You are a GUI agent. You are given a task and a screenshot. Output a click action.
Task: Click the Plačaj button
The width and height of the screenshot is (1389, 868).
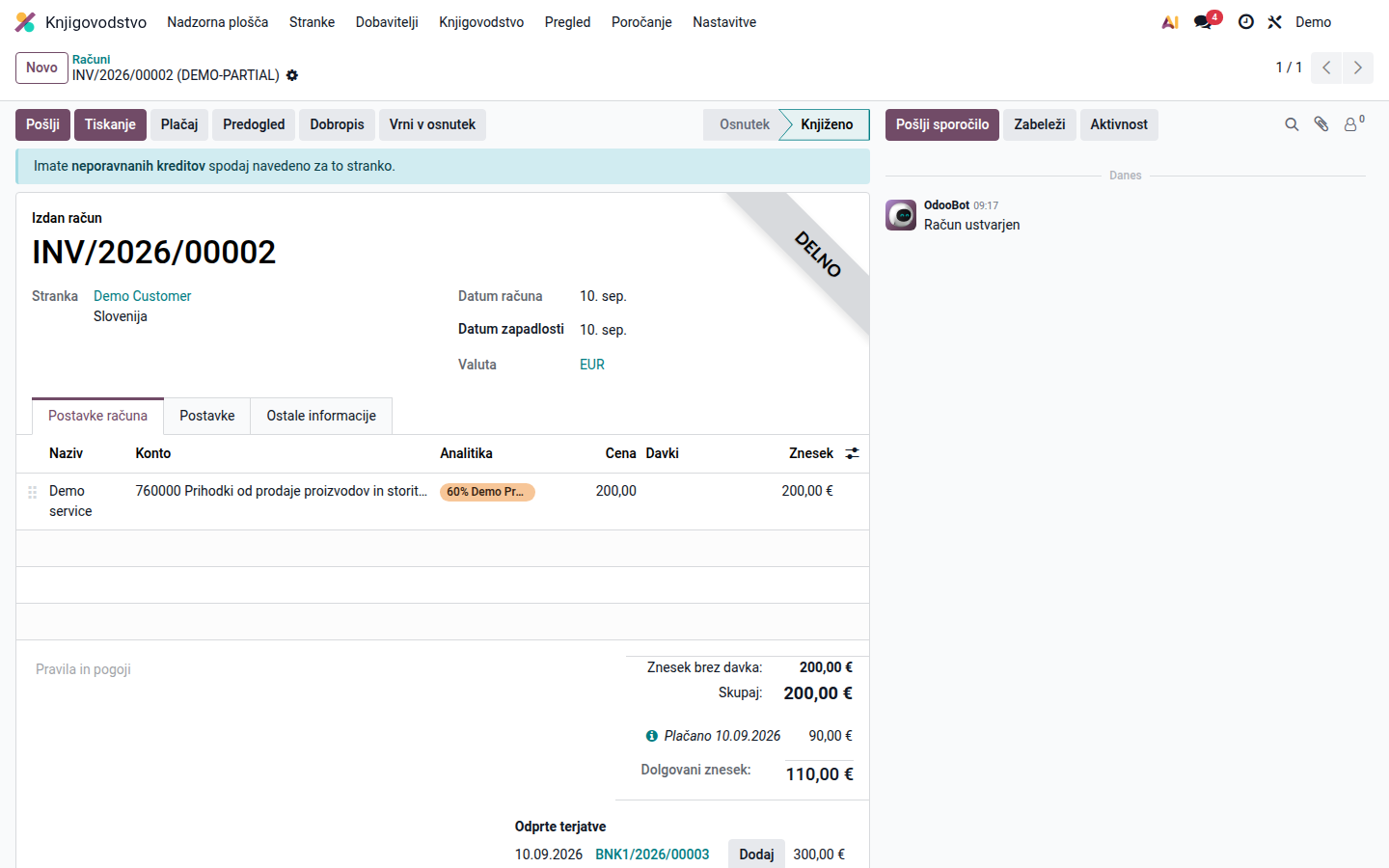[x=179, y=124]
